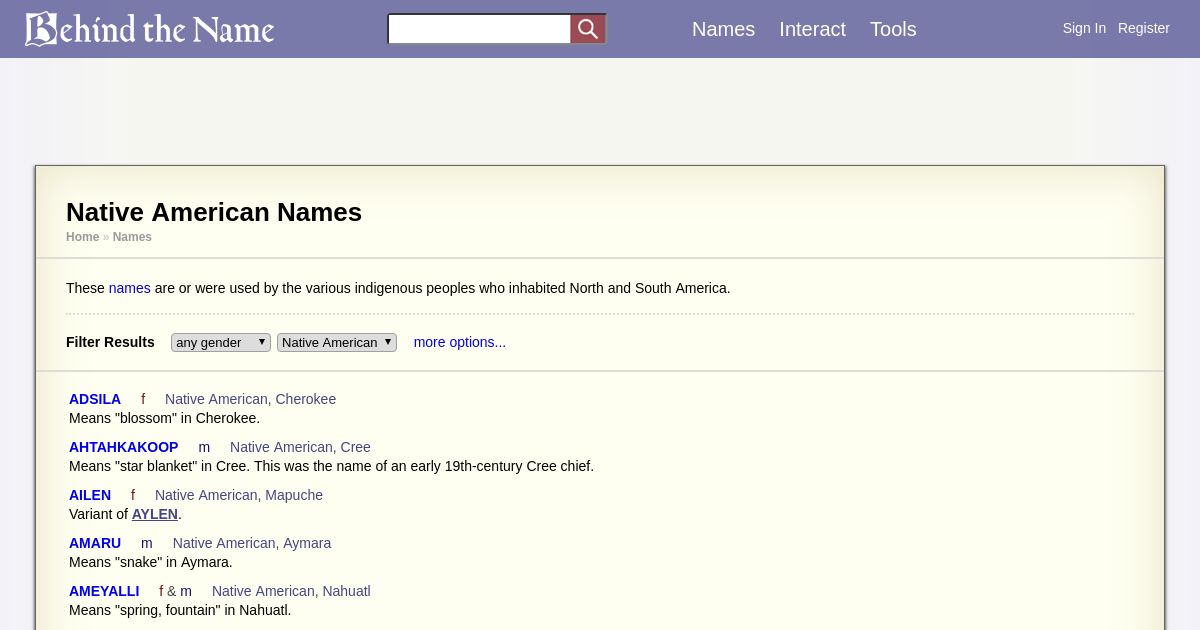The width and height of the screenshot is (1200, 630).
Task: Follow the 'names' link in description
Action: pos(130,288)
